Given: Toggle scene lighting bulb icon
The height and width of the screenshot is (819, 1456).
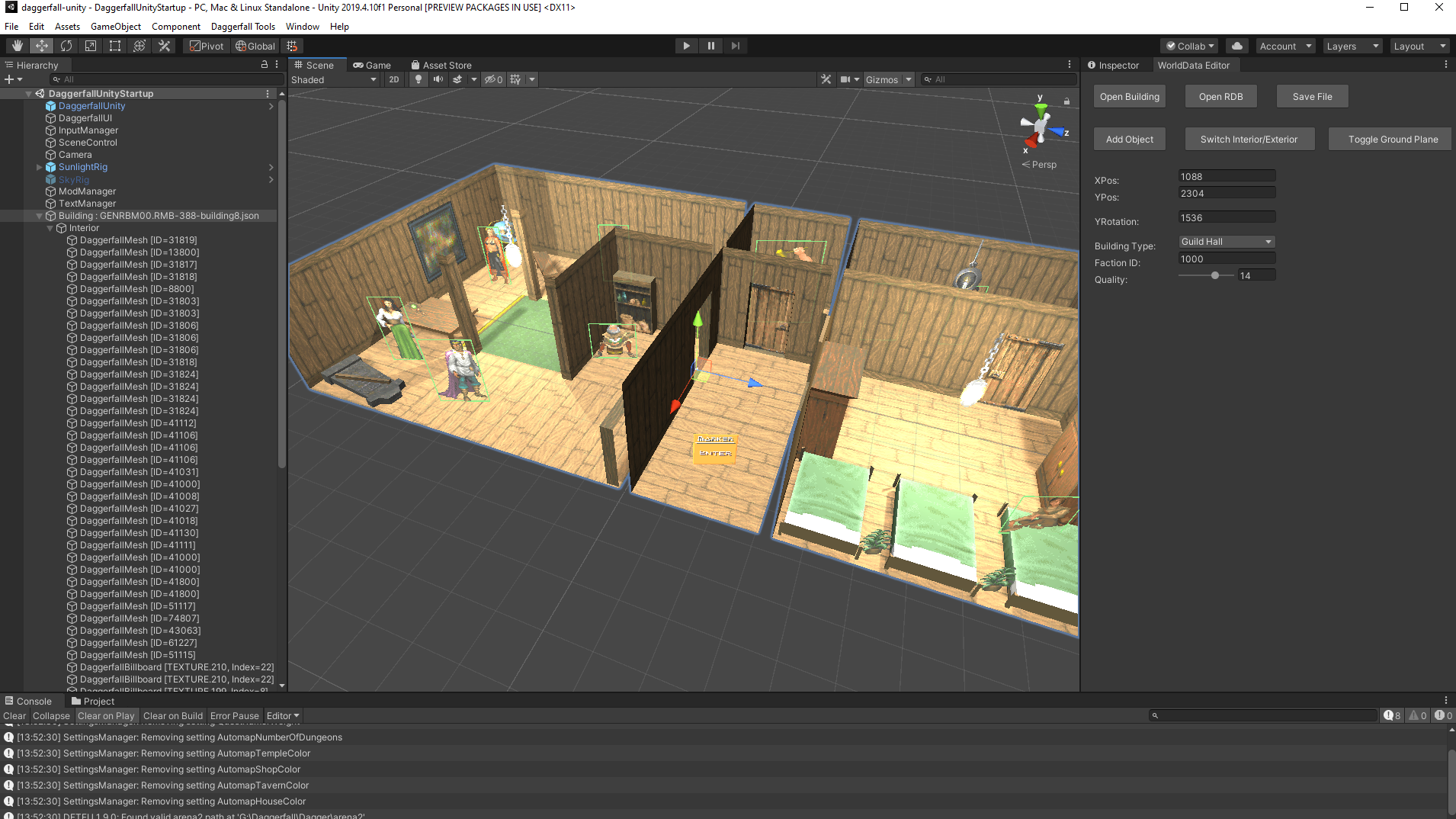Looking at the screenshot, I should [x=418, y=79].
